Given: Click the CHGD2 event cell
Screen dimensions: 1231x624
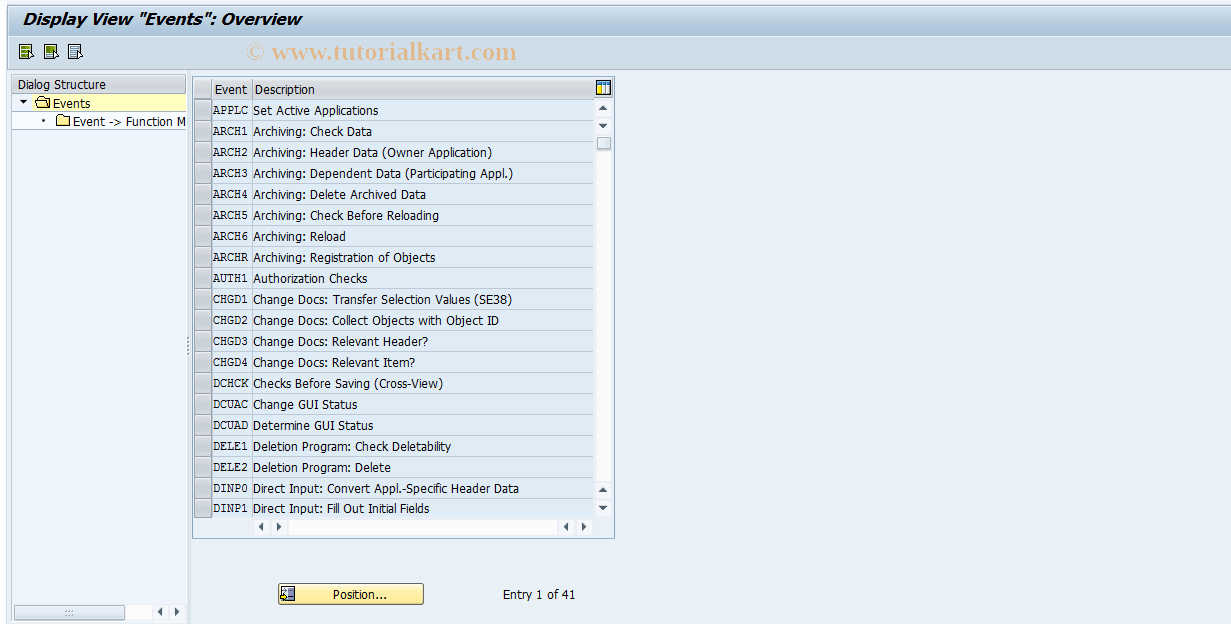Looking at the screenshot, I should coord(231,320).
